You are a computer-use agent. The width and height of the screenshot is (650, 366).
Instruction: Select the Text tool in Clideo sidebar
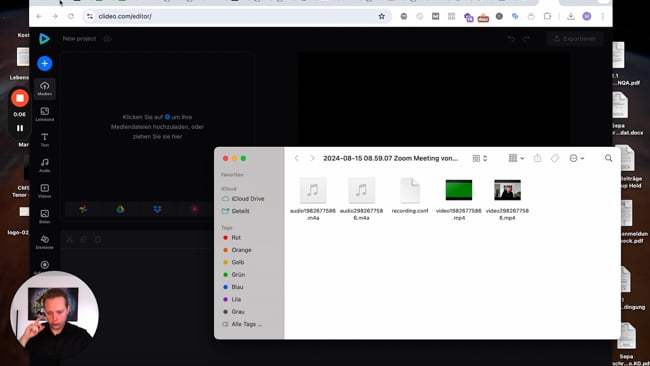coord(45,140)
